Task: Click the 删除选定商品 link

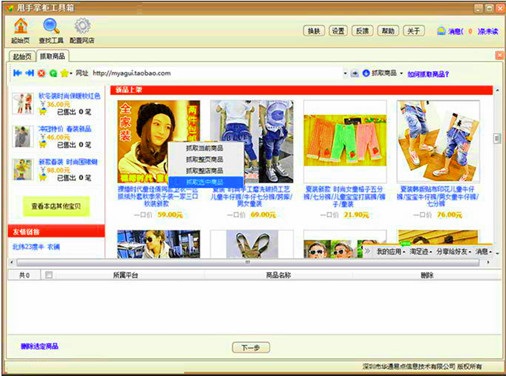Action: 39,346
